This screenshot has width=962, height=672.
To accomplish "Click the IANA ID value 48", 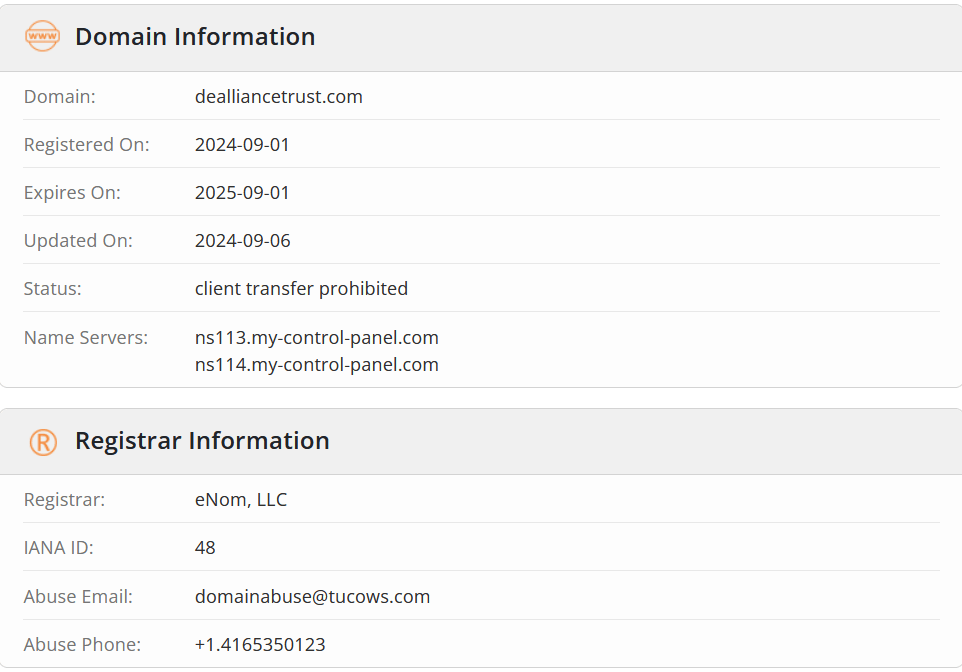I will click(205, 547).
